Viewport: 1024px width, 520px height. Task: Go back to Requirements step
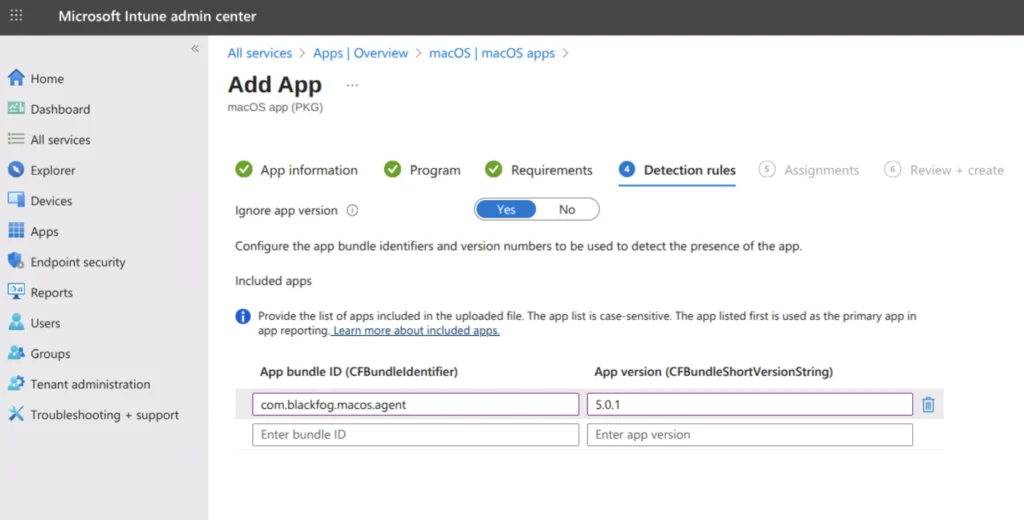551,170
